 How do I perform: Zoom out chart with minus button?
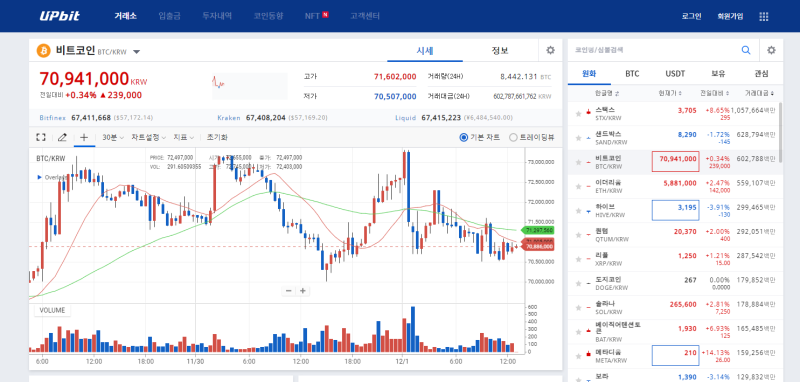coord(289,291)
